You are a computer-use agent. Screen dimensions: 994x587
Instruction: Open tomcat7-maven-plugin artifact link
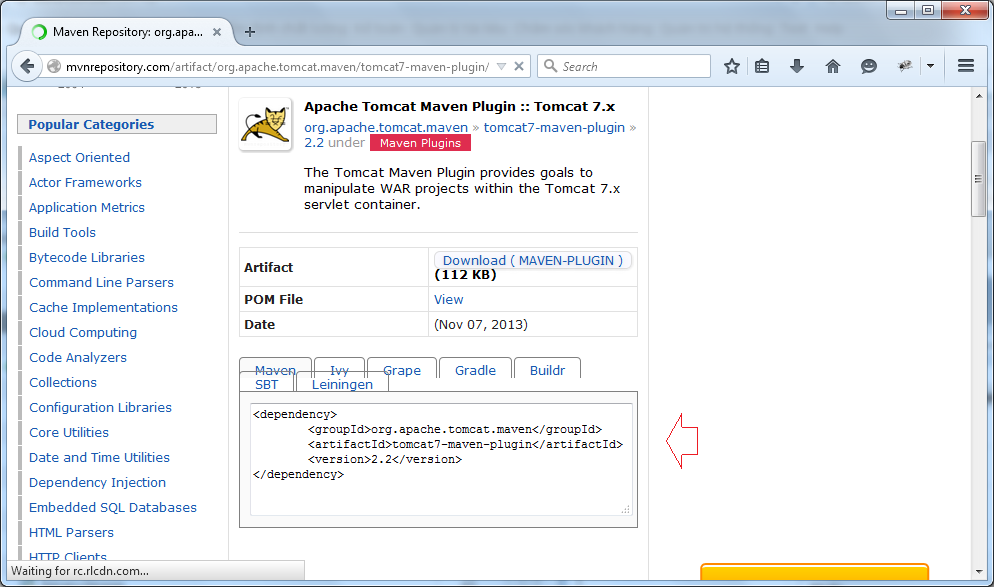point(554,127)
